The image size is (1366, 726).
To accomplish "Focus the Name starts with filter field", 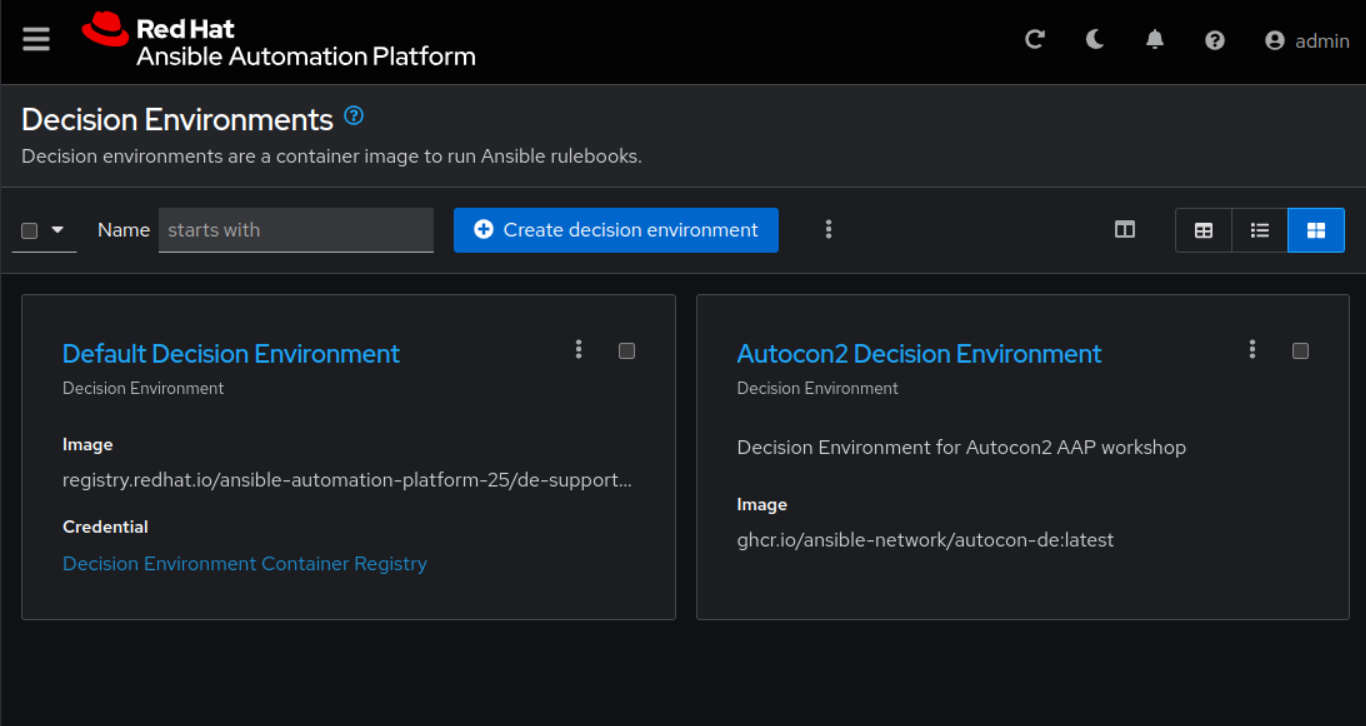I will (296, 230).
